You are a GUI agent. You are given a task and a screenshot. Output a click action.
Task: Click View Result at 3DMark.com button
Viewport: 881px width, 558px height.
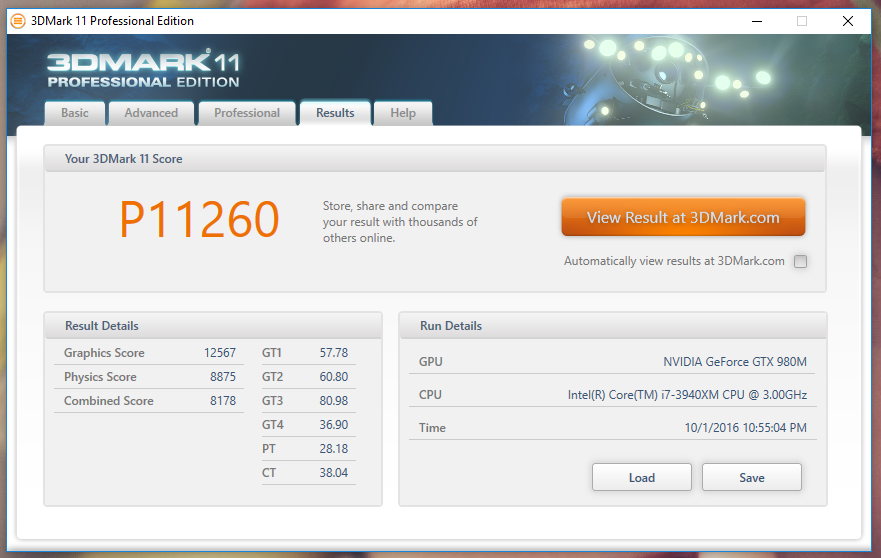click(x=683, y=217)
